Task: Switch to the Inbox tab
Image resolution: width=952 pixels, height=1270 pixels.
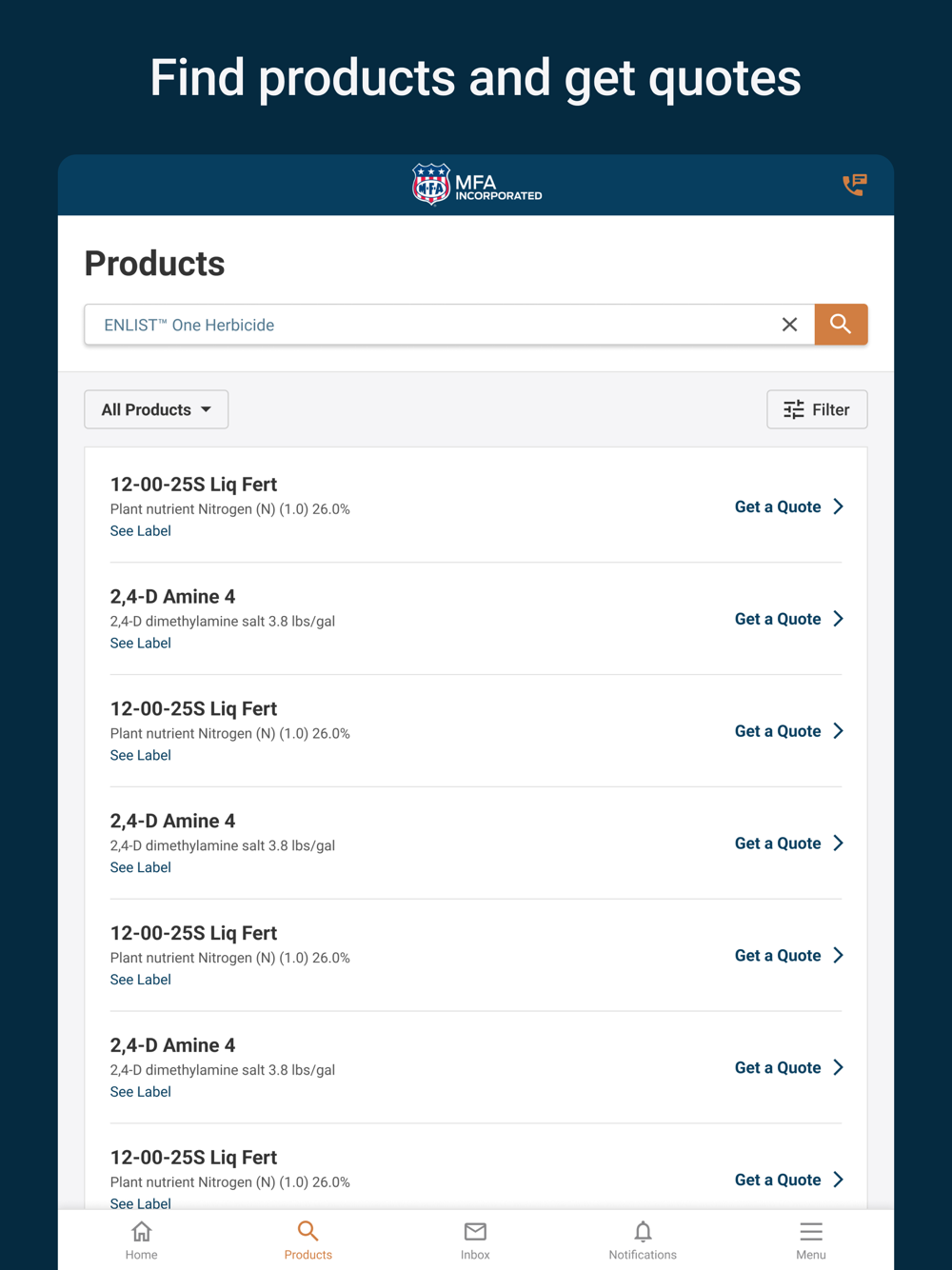Action: tap(475, 1240)
